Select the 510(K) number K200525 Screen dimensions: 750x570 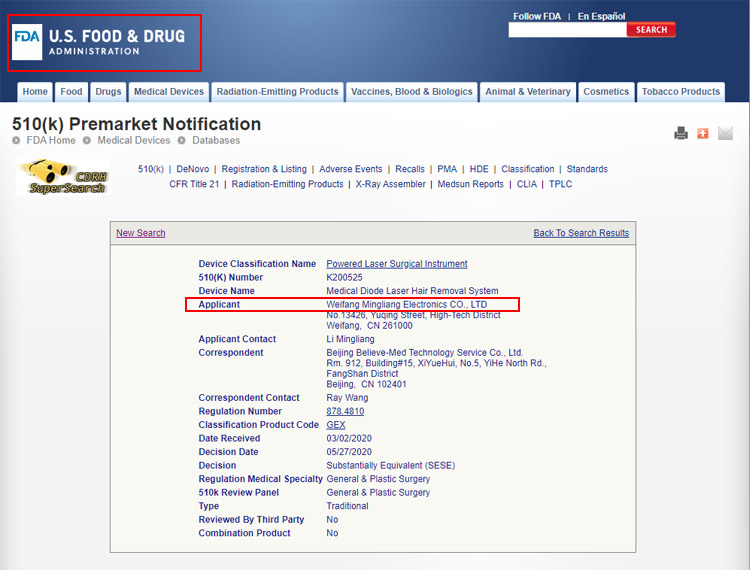(x=344, y=277)
